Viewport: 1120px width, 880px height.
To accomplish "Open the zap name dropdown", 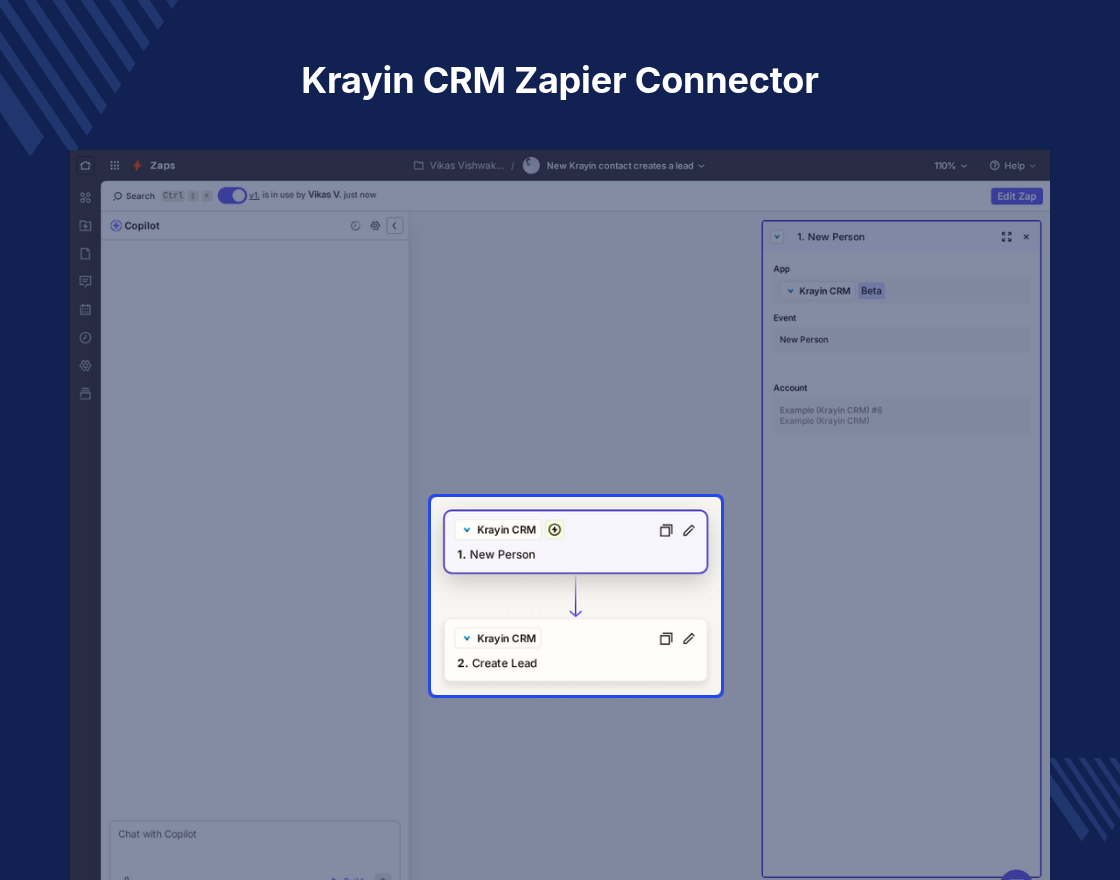I will click(x=626, y=166).
